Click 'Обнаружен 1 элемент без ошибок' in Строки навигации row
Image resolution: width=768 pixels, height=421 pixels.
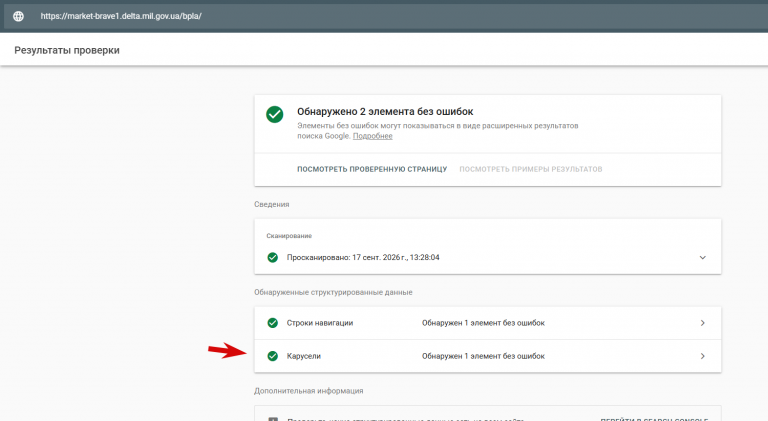(x=483, y=323)
